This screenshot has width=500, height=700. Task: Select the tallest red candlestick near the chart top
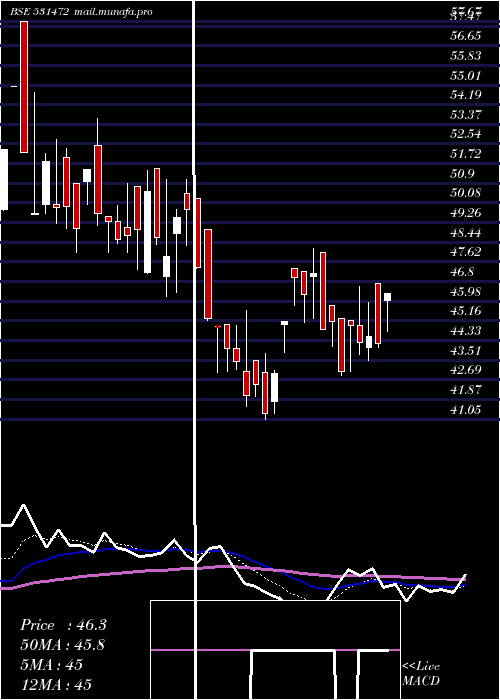24,87
